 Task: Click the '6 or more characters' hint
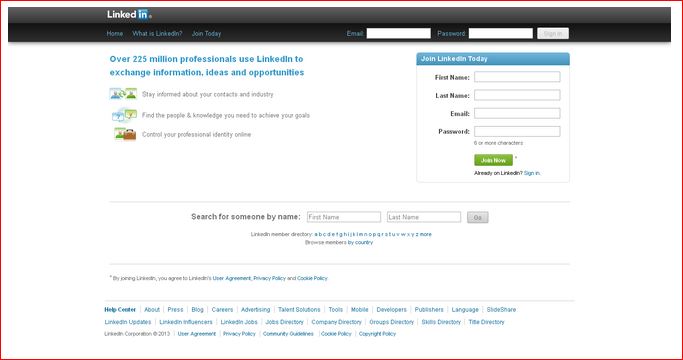pyautogui.click(x=498, y=143)
